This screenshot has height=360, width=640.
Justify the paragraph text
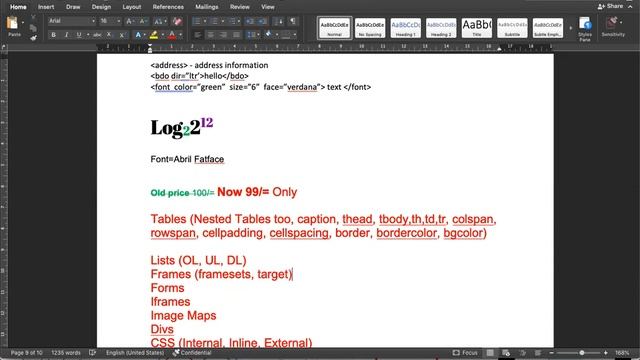click(236, 35)
